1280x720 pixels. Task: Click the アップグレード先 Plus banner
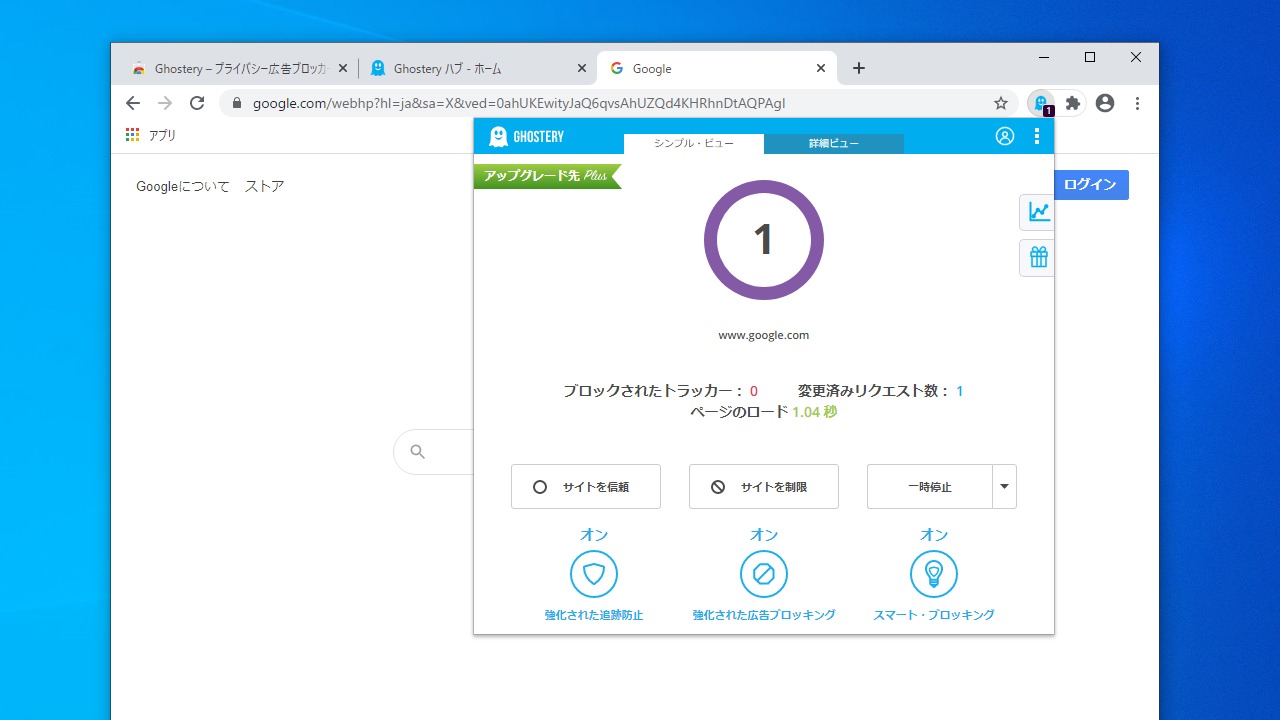547,176
